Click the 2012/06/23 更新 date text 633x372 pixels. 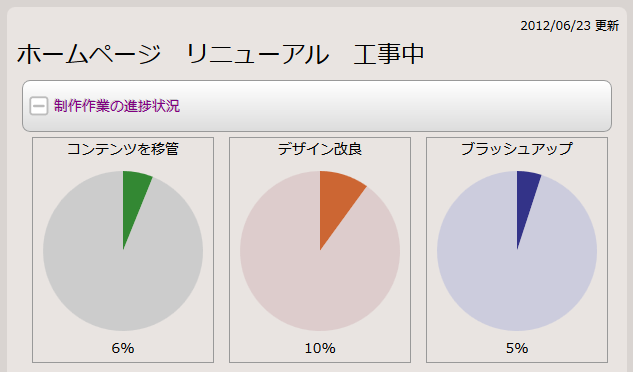click(570, 26)
